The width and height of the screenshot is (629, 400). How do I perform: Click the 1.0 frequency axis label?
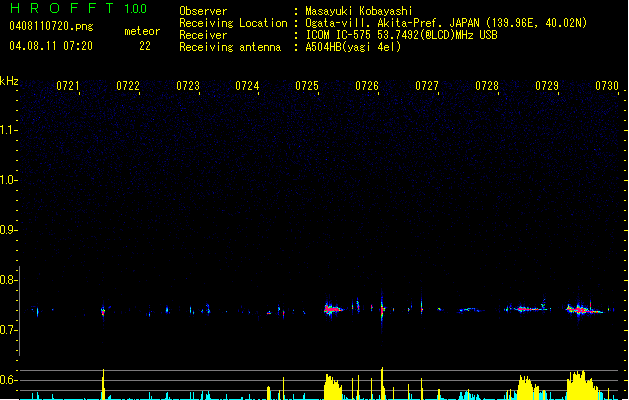coord(8,180)
